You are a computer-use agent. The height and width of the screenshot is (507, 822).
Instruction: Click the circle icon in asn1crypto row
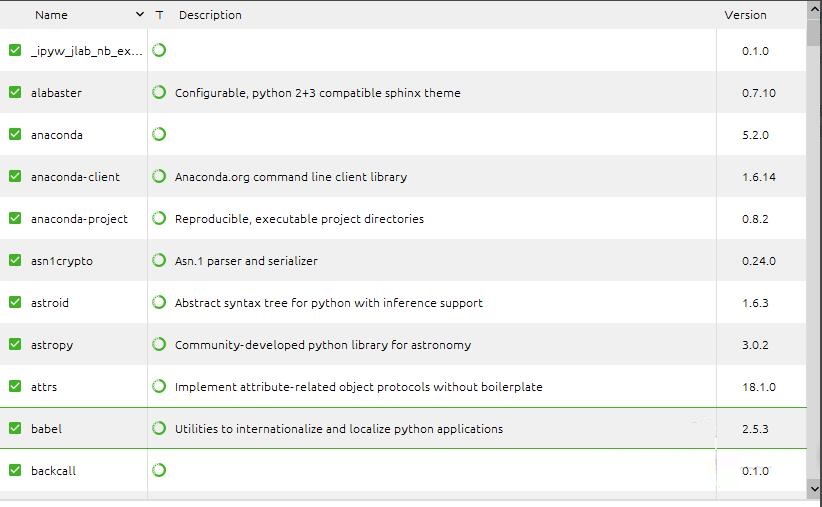[x=159, y=260]
